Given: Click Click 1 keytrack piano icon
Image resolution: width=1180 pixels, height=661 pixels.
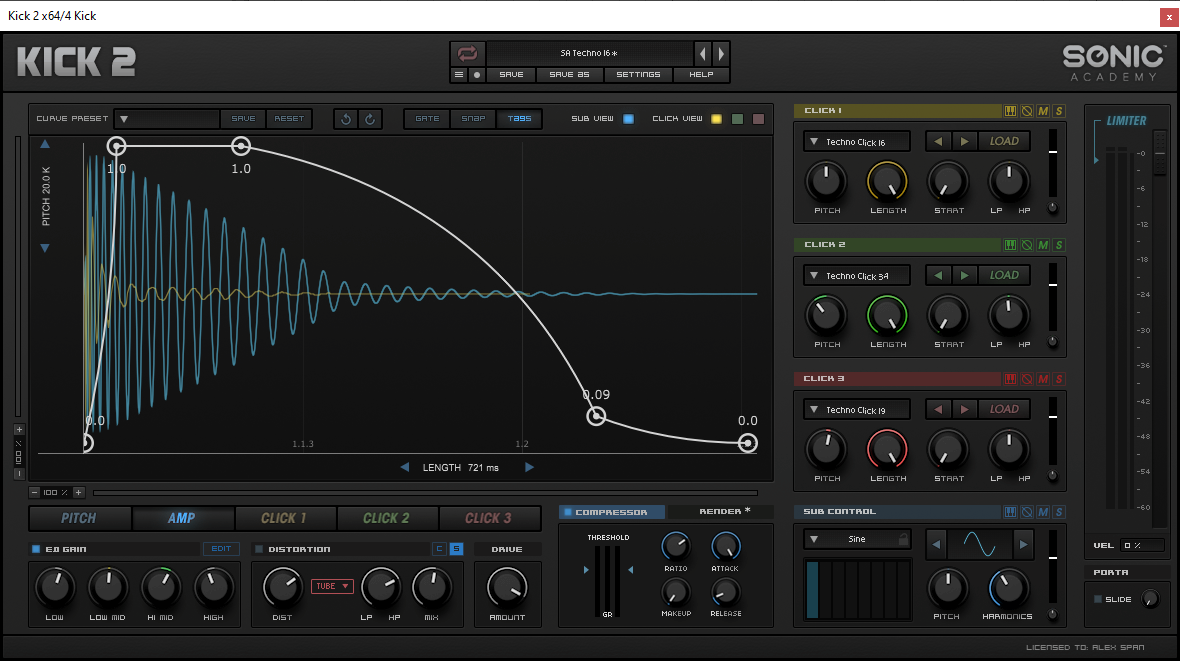Looking at the screenshot, I should click(1010, 111).
